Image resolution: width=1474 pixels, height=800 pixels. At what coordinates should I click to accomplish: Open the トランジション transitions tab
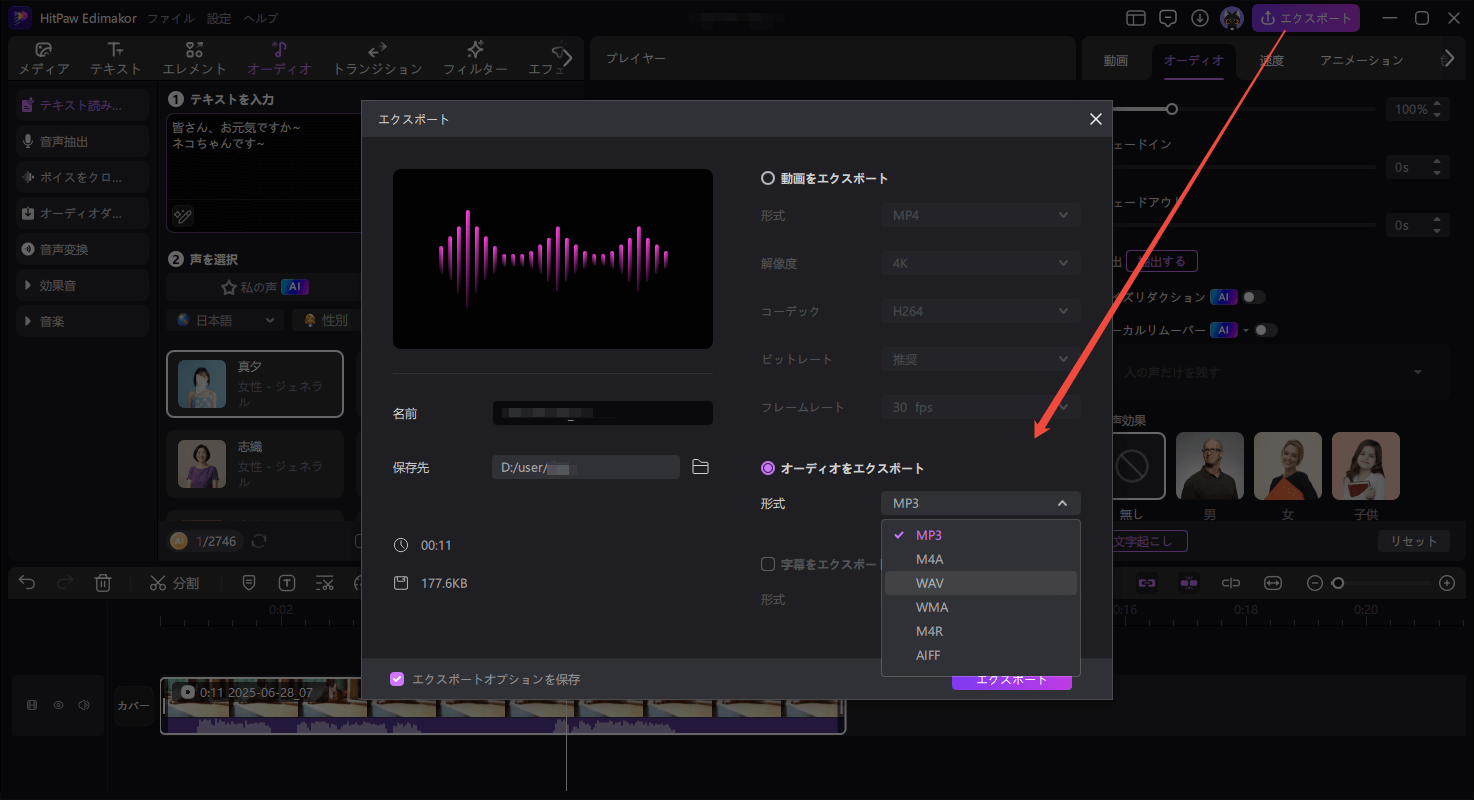377,59
